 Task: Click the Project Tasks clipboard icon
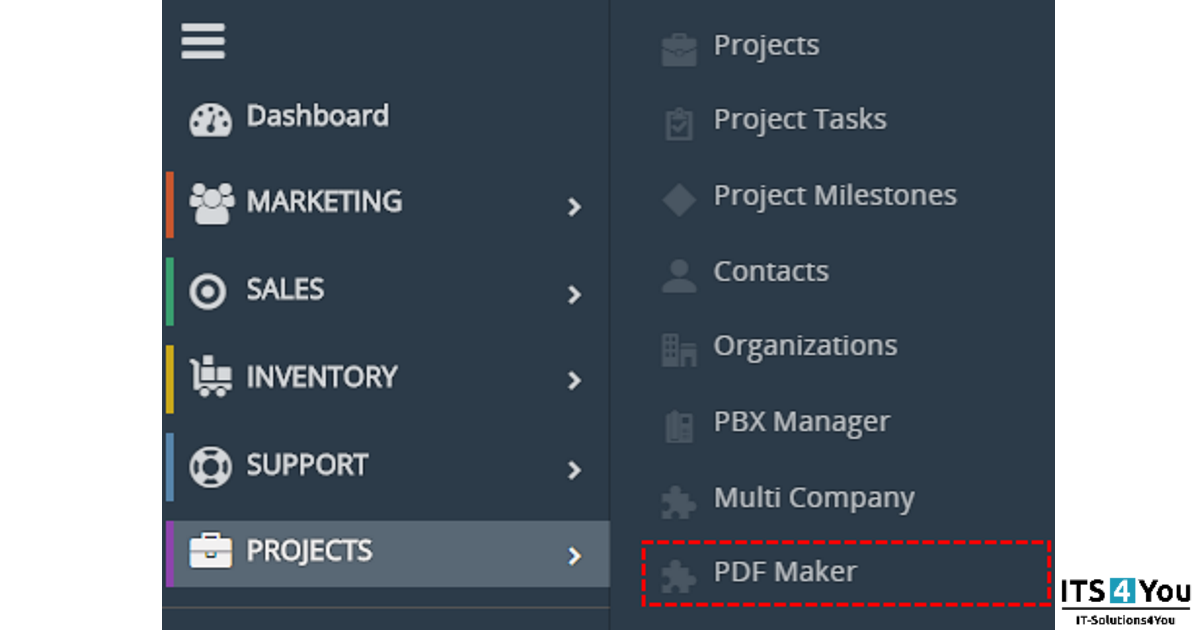679,124
